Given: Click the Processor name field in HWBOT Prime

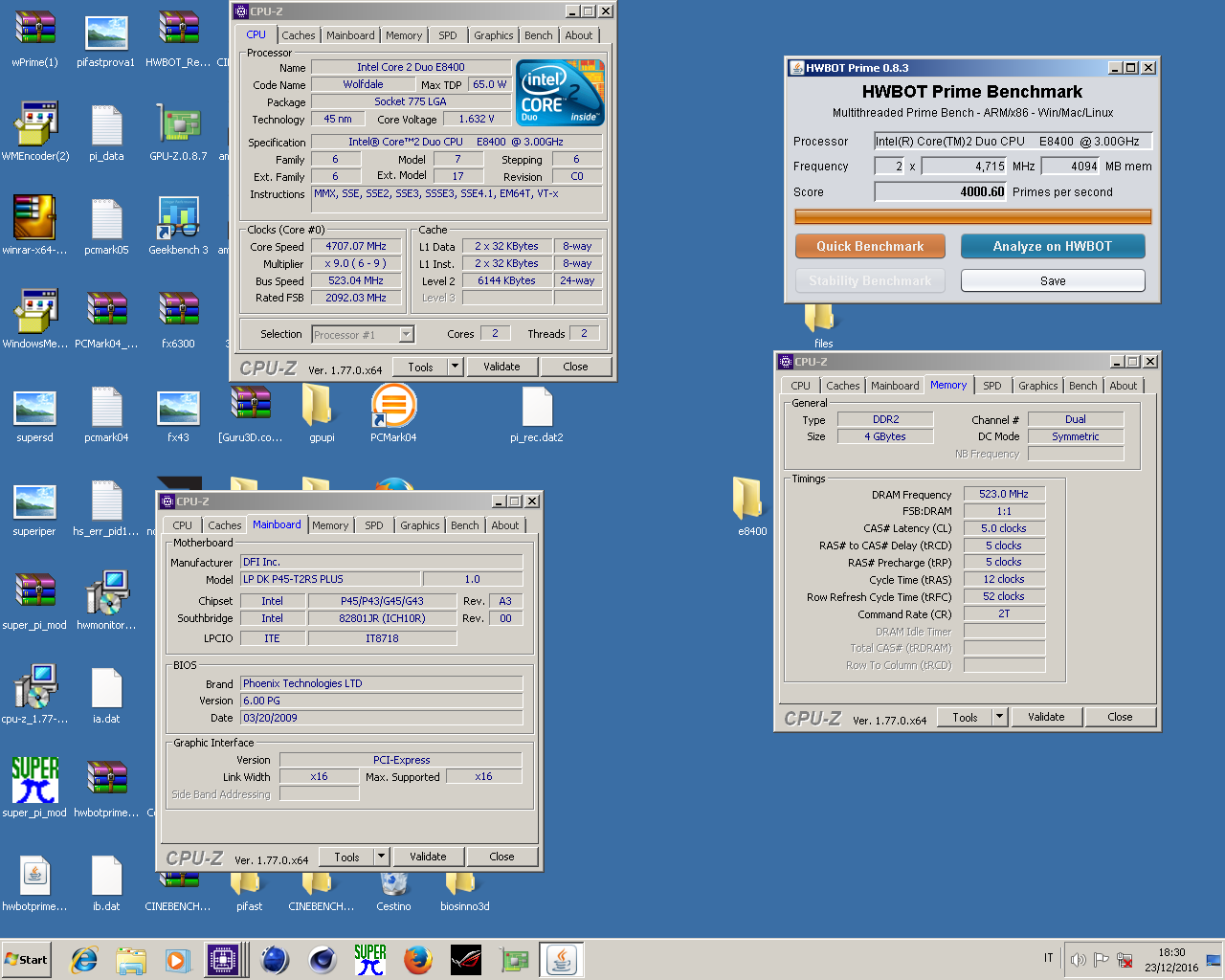Looking at the screenshot, I should [1013, 141].
